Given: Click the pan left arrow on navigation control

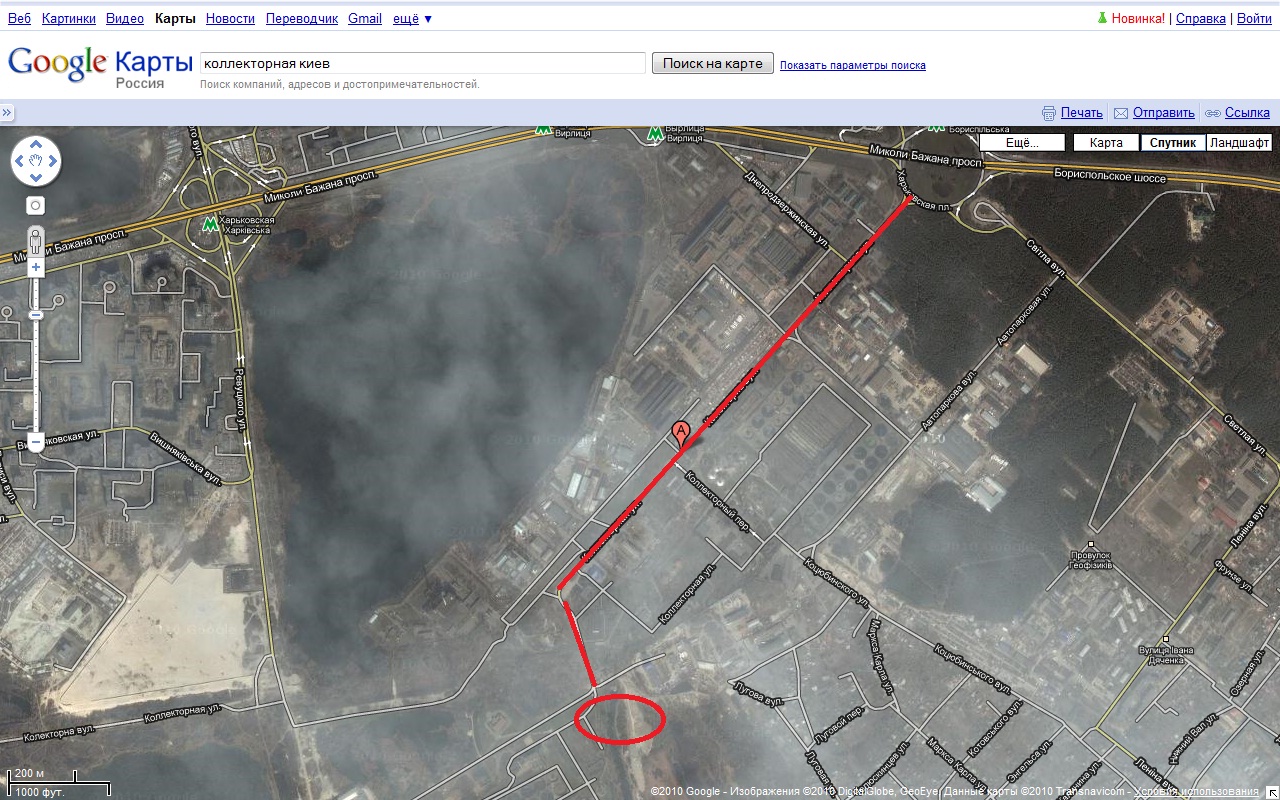Looking at the screenshot, I should tap(19, 161).
